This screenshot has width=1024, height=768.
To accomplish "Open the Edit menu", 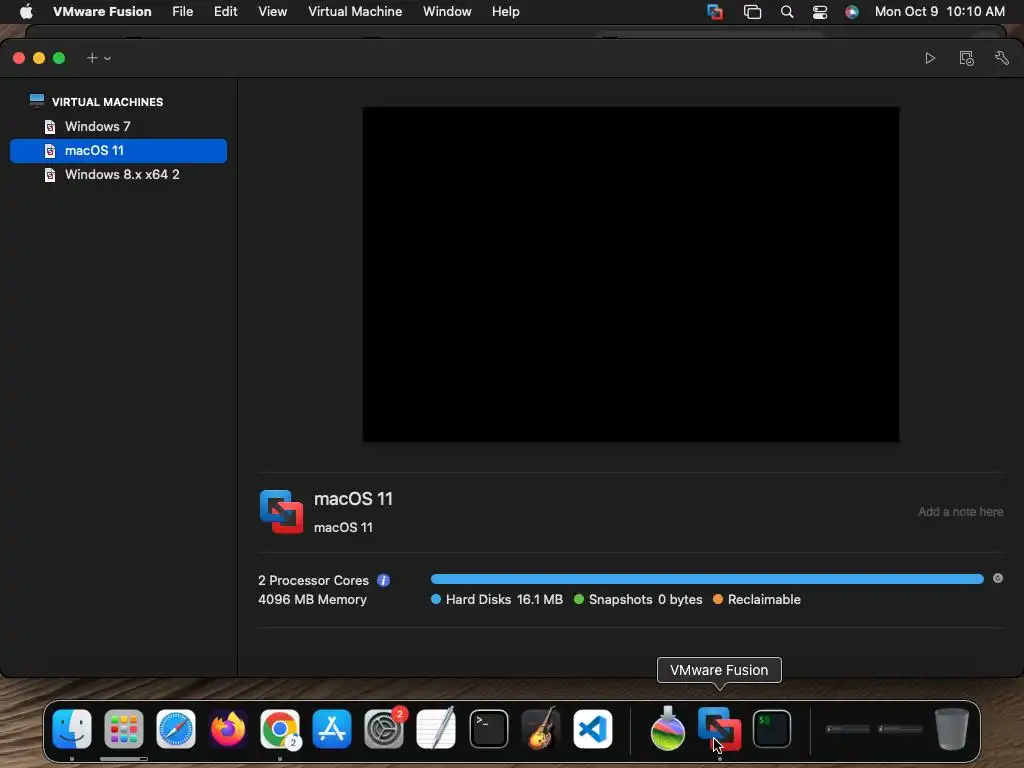I will pos(225,12).
